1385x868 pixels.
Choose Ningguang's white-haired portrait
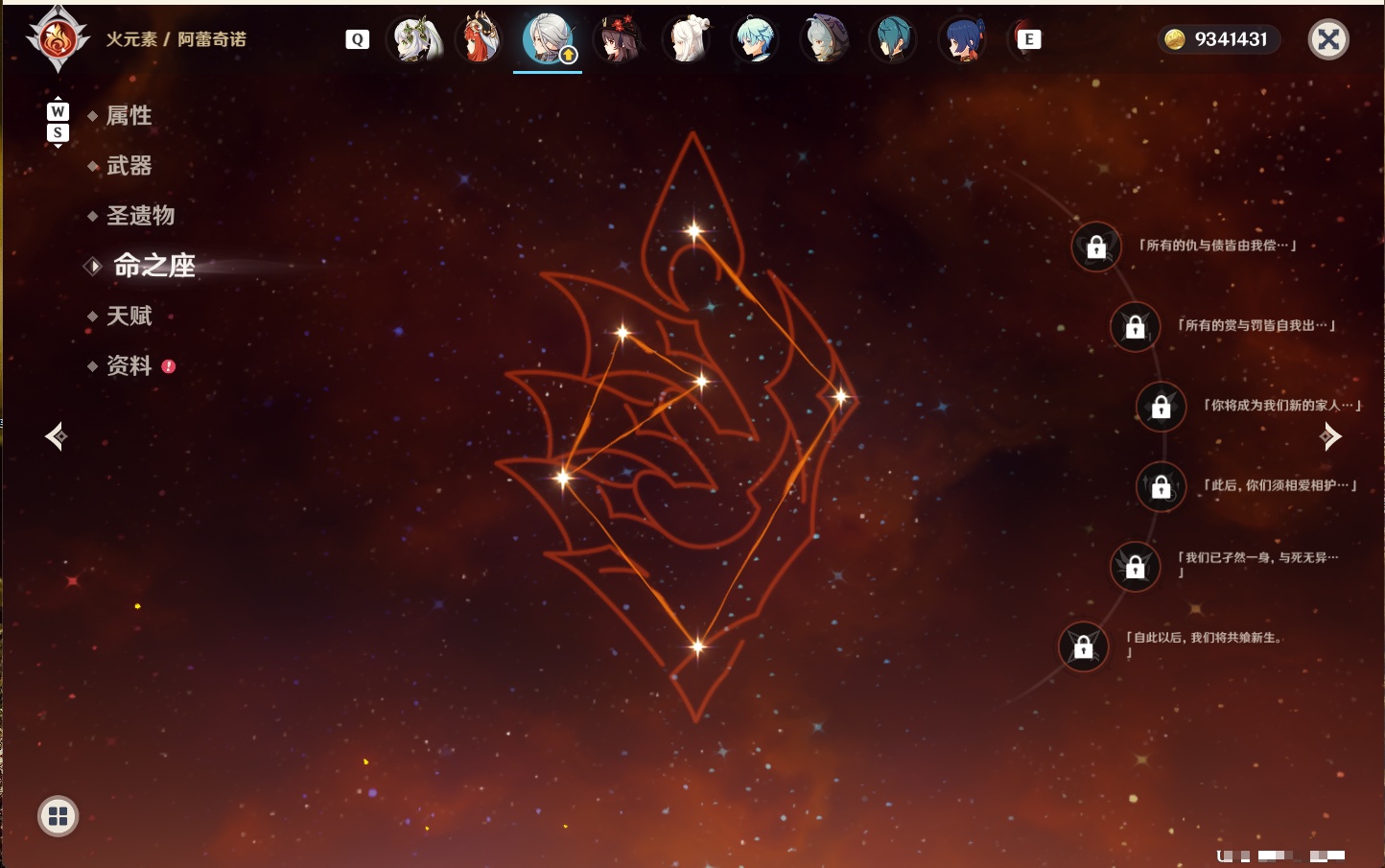[687, 39]
